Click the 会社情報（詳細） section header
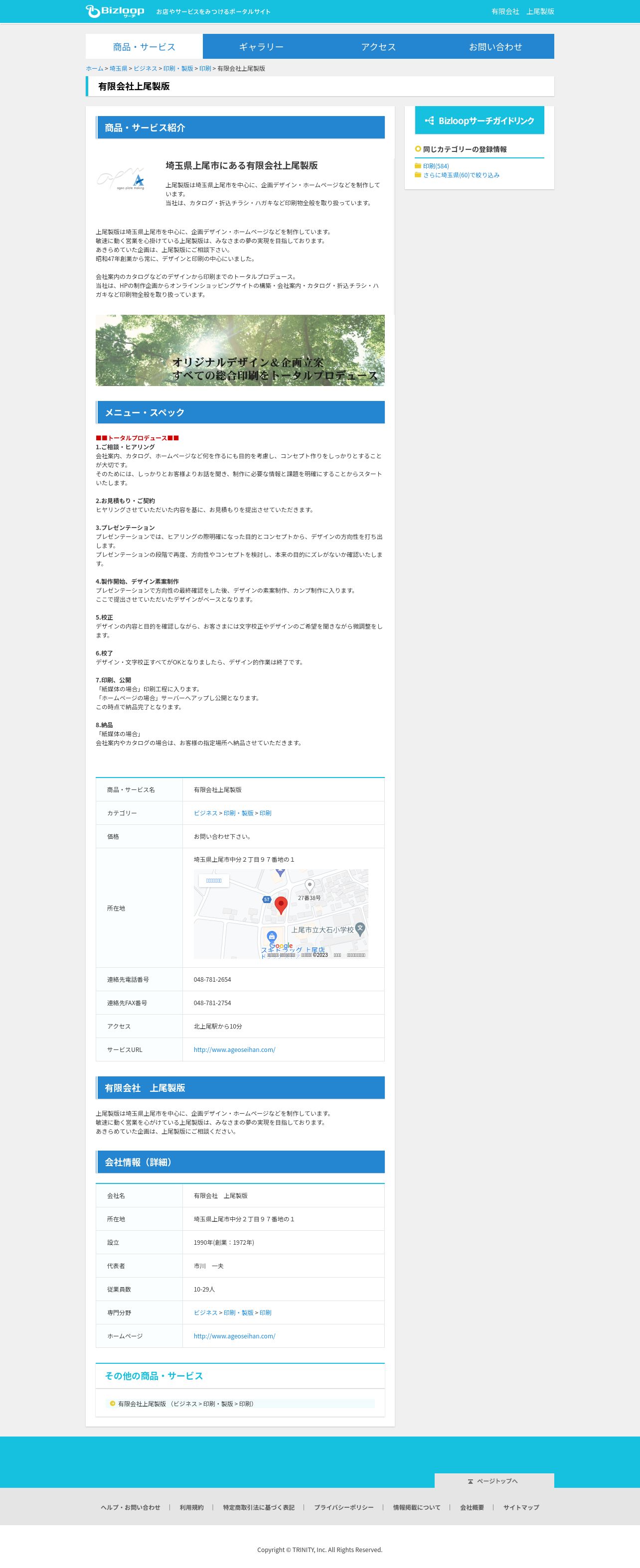640x1568 pixels. tap(240, 1162)
